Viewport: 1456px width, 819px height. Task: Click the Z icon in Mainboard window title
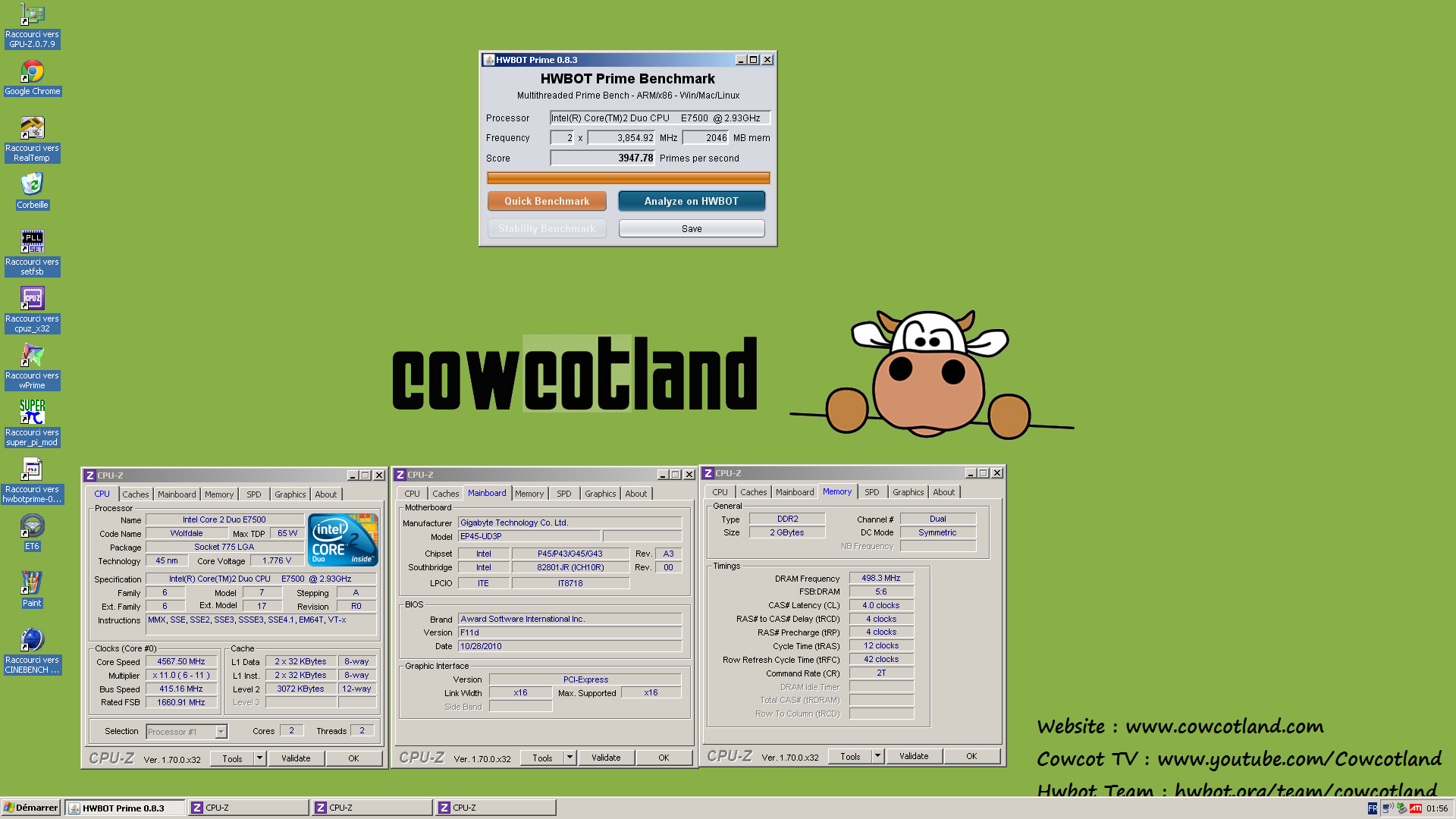click(400, 475)
